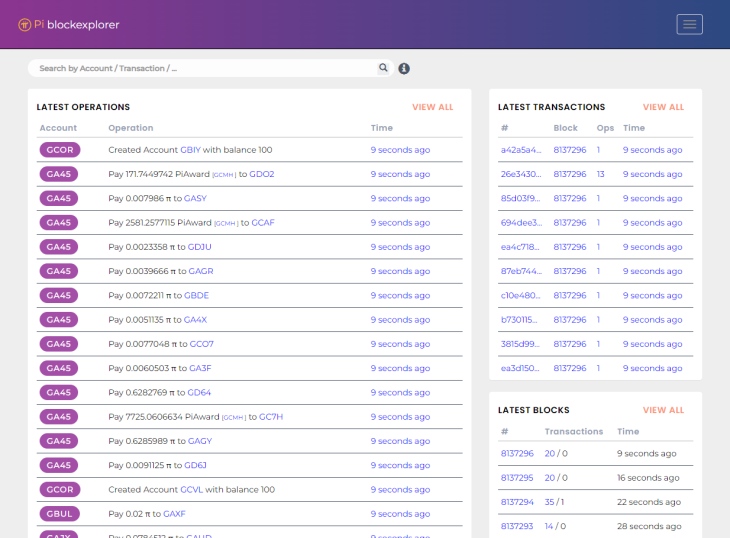The height and width of the screenshot is (538, 730).
Task: Open block 8137295 in Latest Blocks
Action: click(516, 478)
